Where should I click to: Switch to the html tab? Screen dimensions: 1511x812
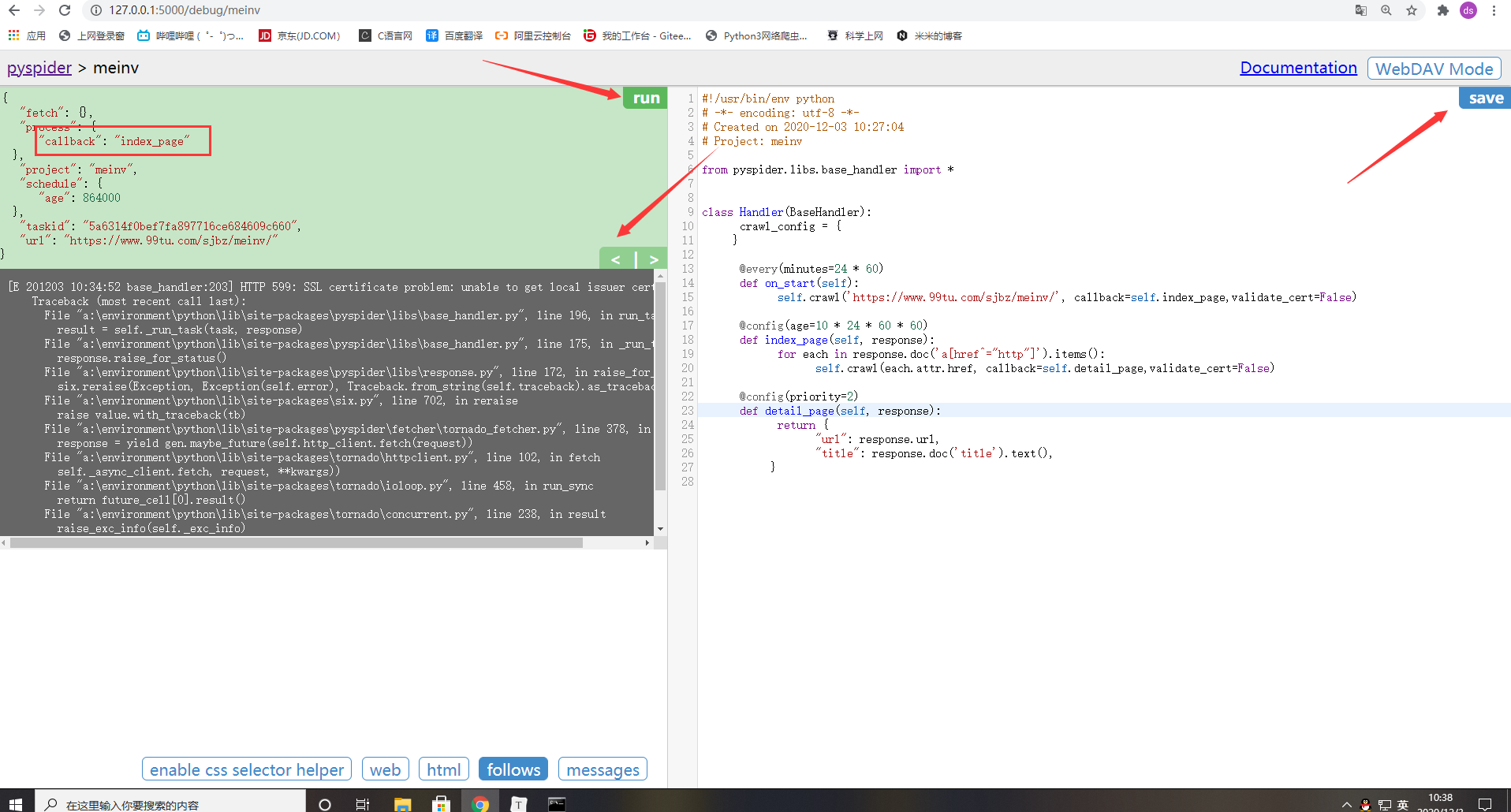[444, 769]
